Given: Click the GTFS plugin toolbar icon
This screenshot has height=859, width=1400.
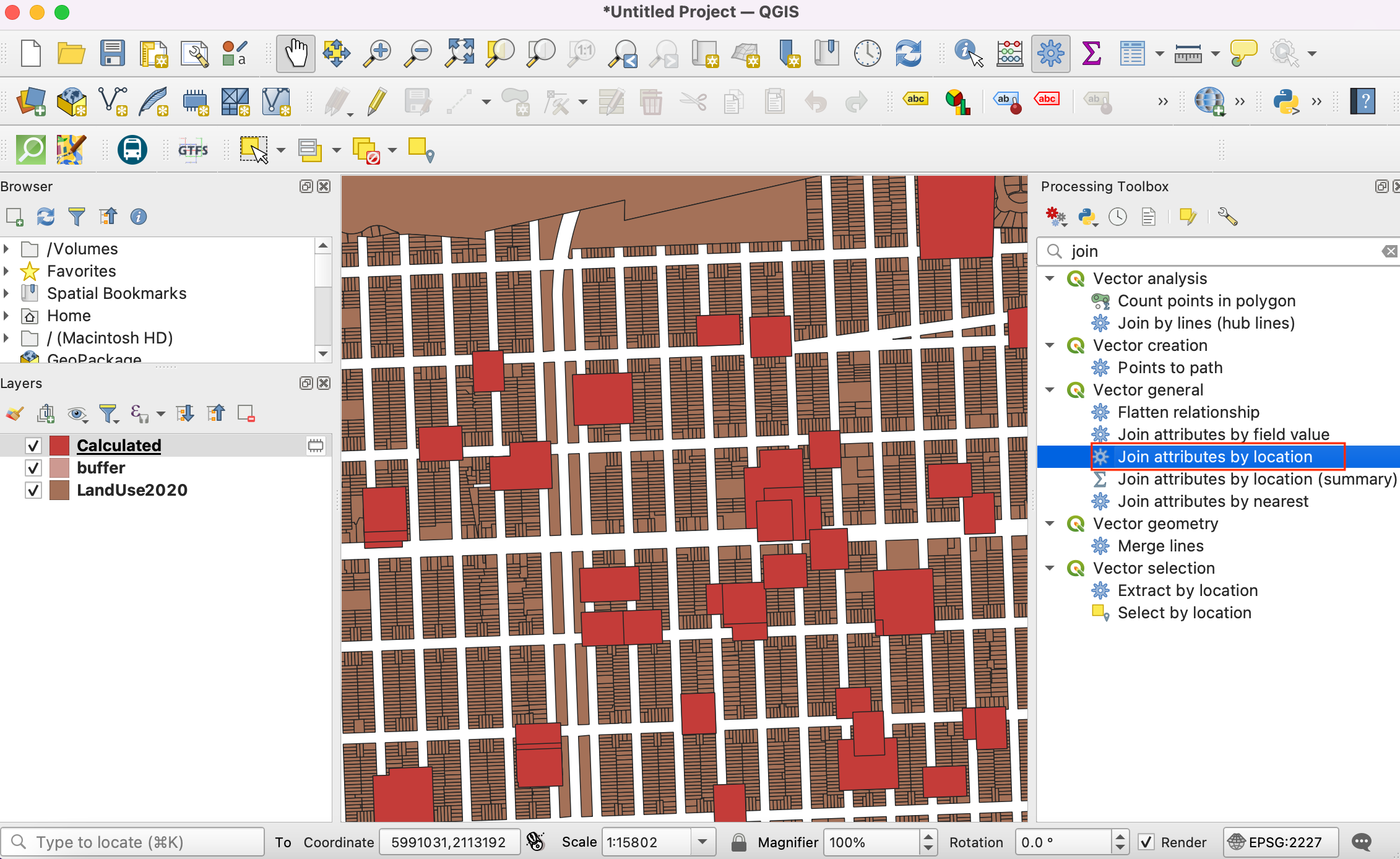Looking at the screenshot, I should [x=193, y=150].
